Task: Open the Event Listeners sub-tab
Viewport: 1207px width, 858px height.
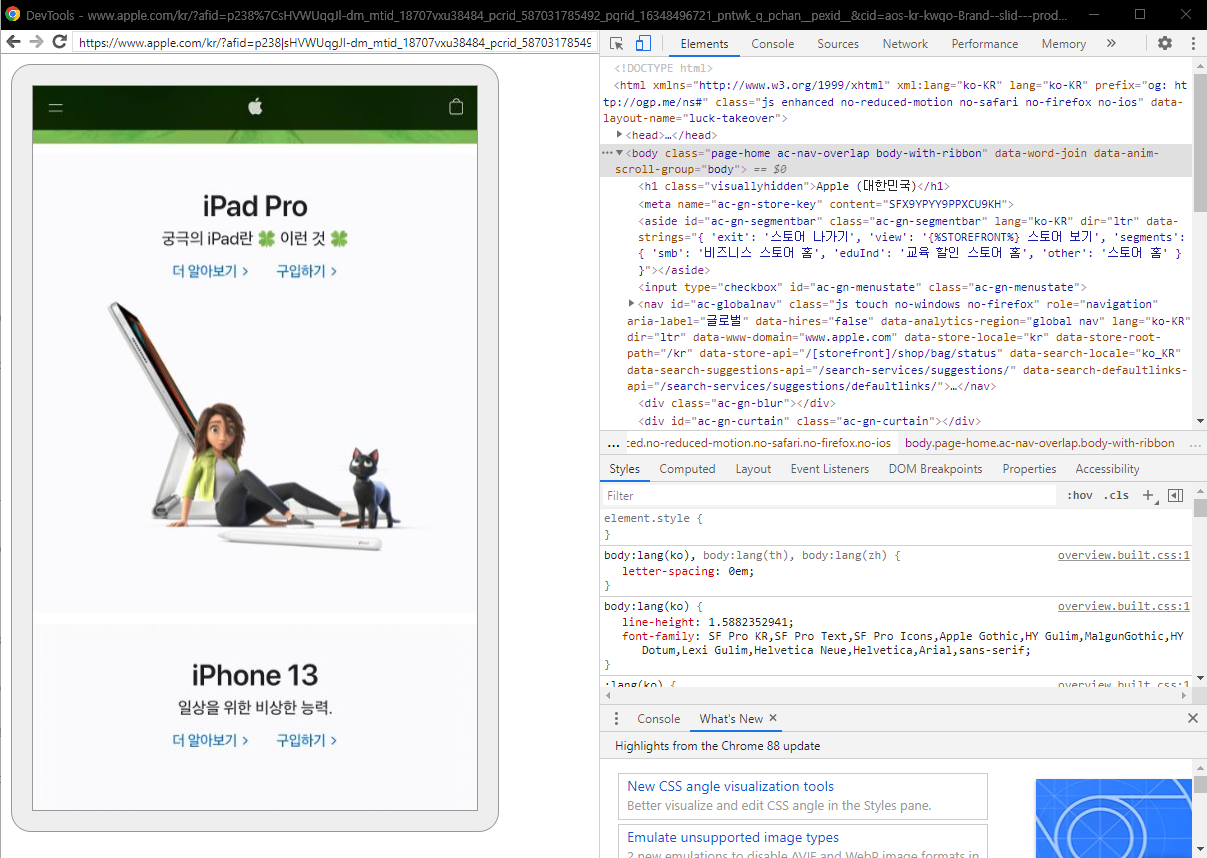Action: [x=829, y=469]
